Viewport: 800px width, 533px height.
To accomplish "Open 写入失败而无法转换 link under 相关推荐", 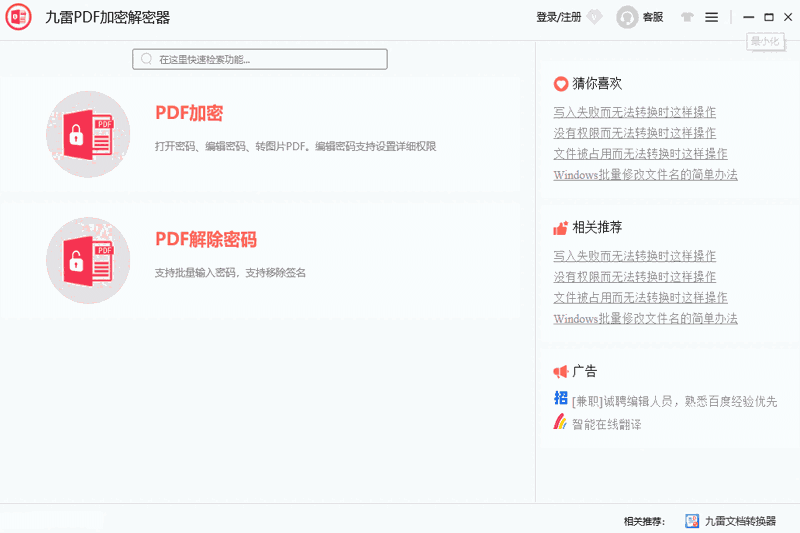I will coord(635,256).
